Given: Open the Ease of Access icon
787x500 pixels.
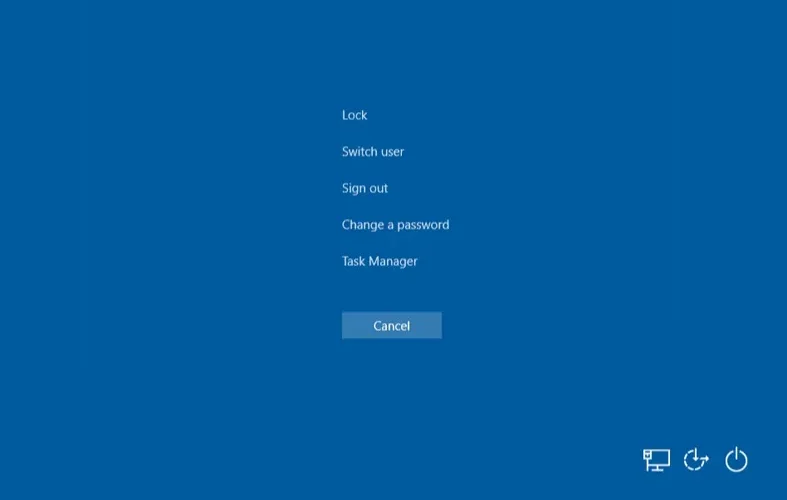Looking at the screenshot, I should pyautogui.click(x=696, y=459).
